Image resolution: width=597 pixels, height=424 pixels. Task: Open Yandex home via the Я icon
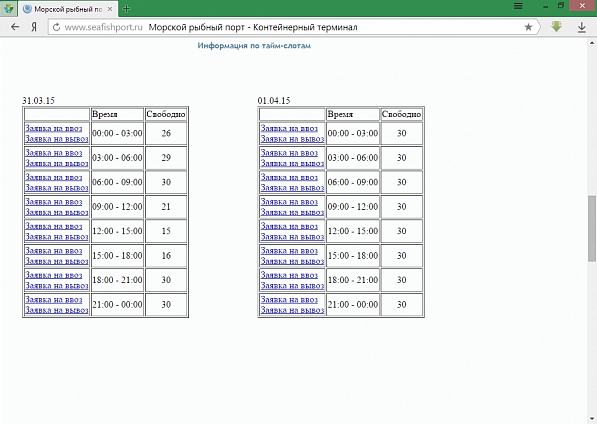pyautogui.click(x=34, y=27)
